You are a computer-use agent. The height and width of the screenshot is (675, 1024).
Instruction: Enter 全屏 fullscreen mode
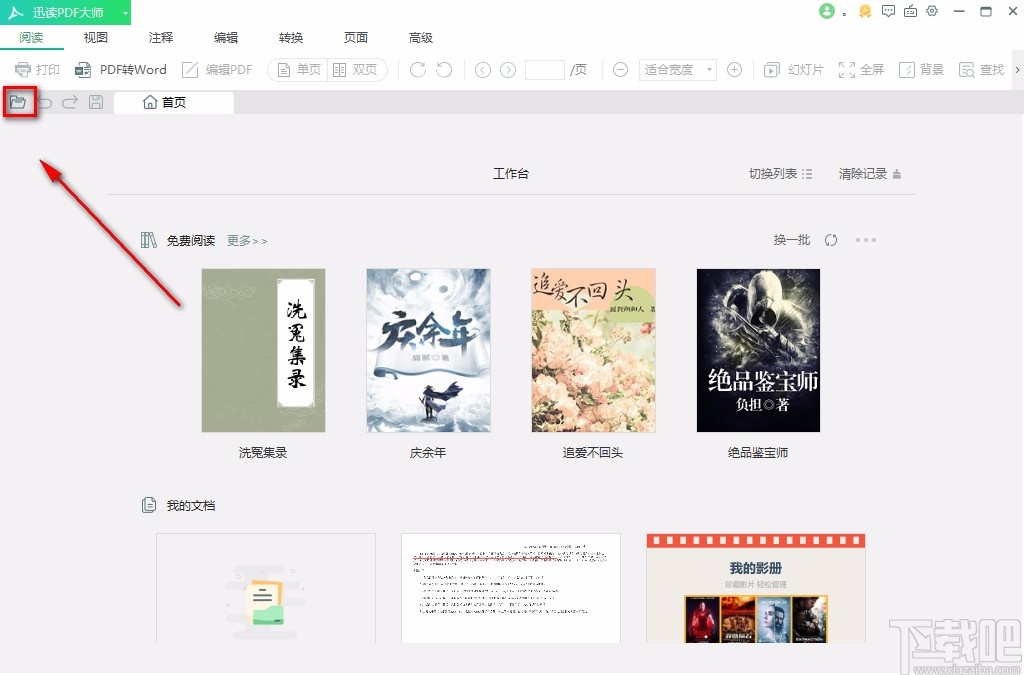(861, 70)
